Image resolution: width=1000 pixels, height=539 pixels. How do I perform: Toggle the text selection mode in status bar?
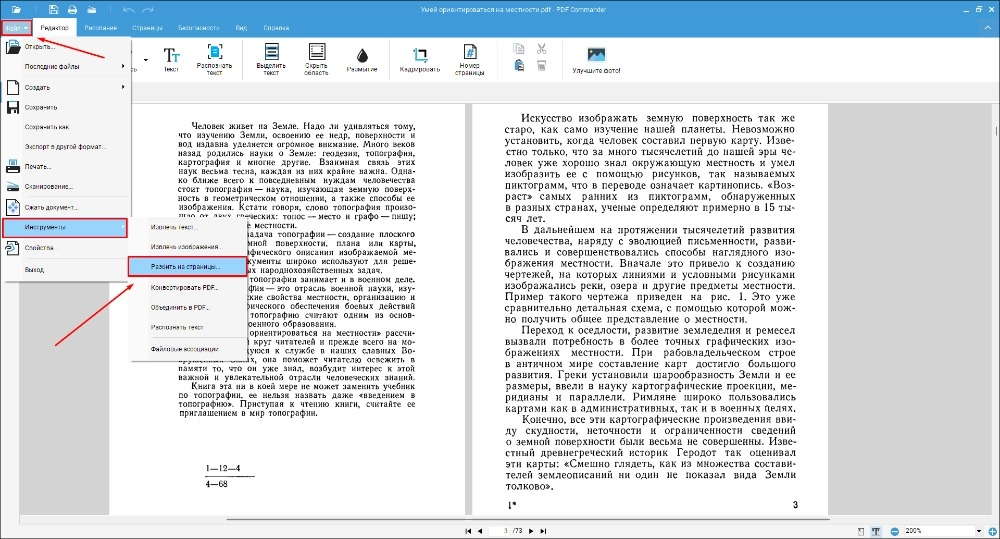pos(876,531)
